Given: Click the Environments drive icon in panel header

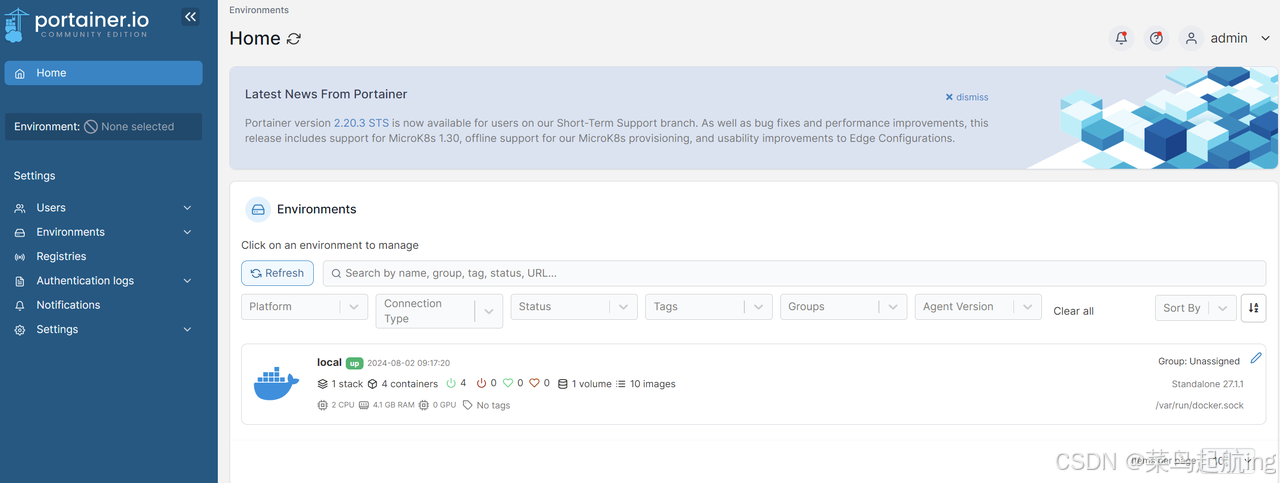Looking at the screenshot, I should coord(258,209).
